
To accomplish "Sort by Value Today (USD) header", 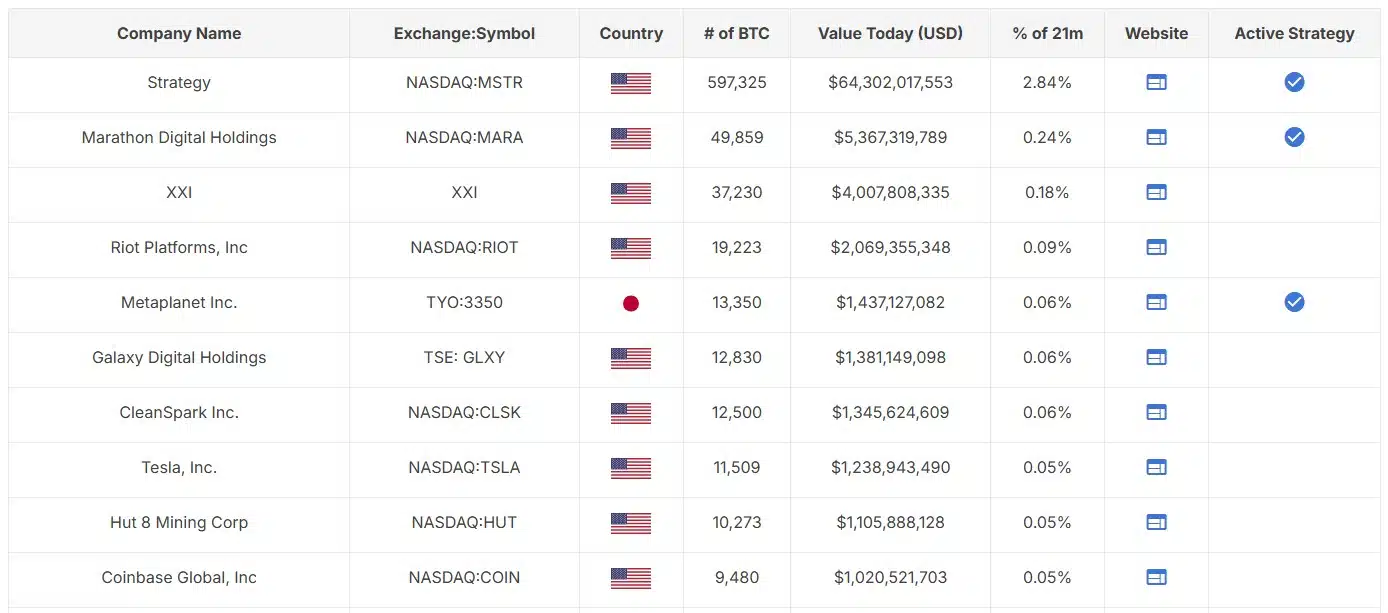I will pos(890,33).
